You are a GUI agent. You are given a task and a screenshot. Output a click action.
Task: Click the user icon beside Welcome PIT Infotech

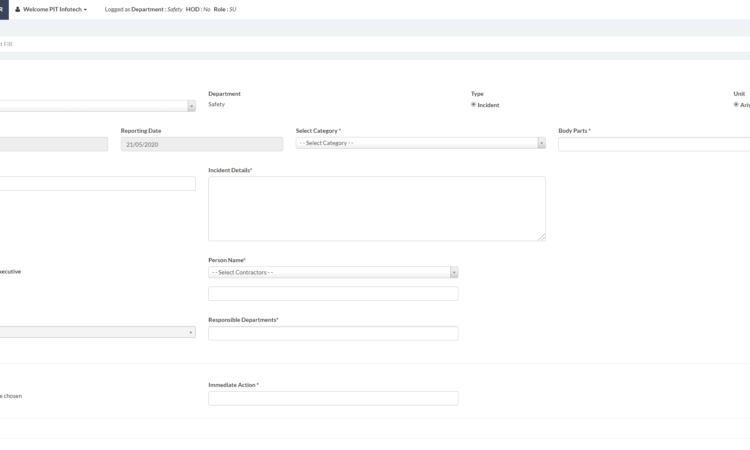click(17, 9)
